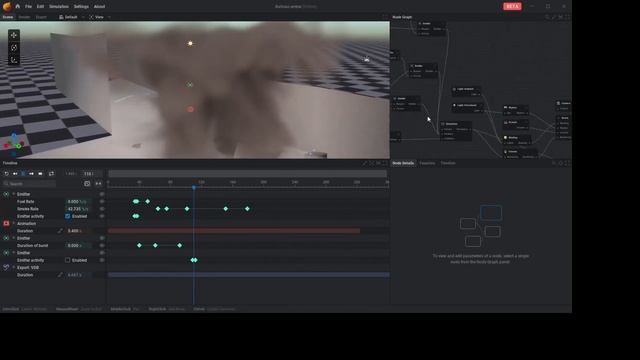Check the unchecked Emitter activity Enabled checkbox

(68, 260)
